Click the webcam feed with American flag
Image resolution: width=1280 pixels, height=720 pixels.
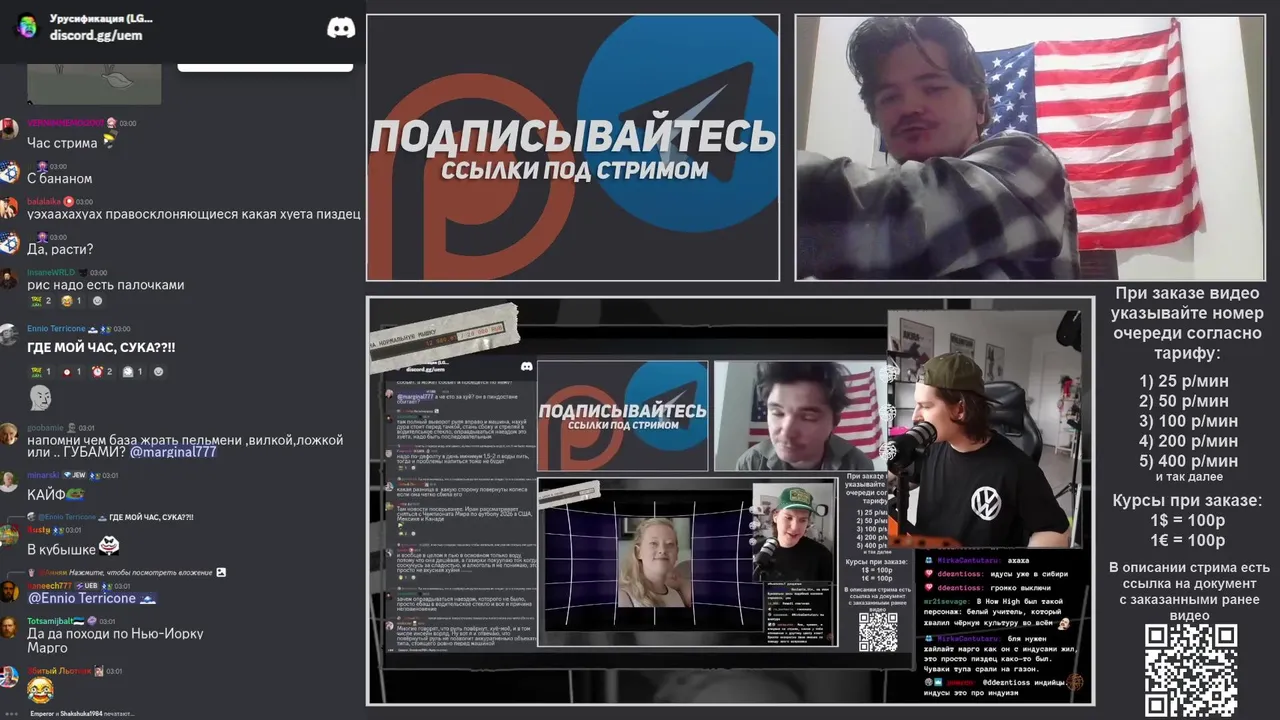[x=1030, y=148]
